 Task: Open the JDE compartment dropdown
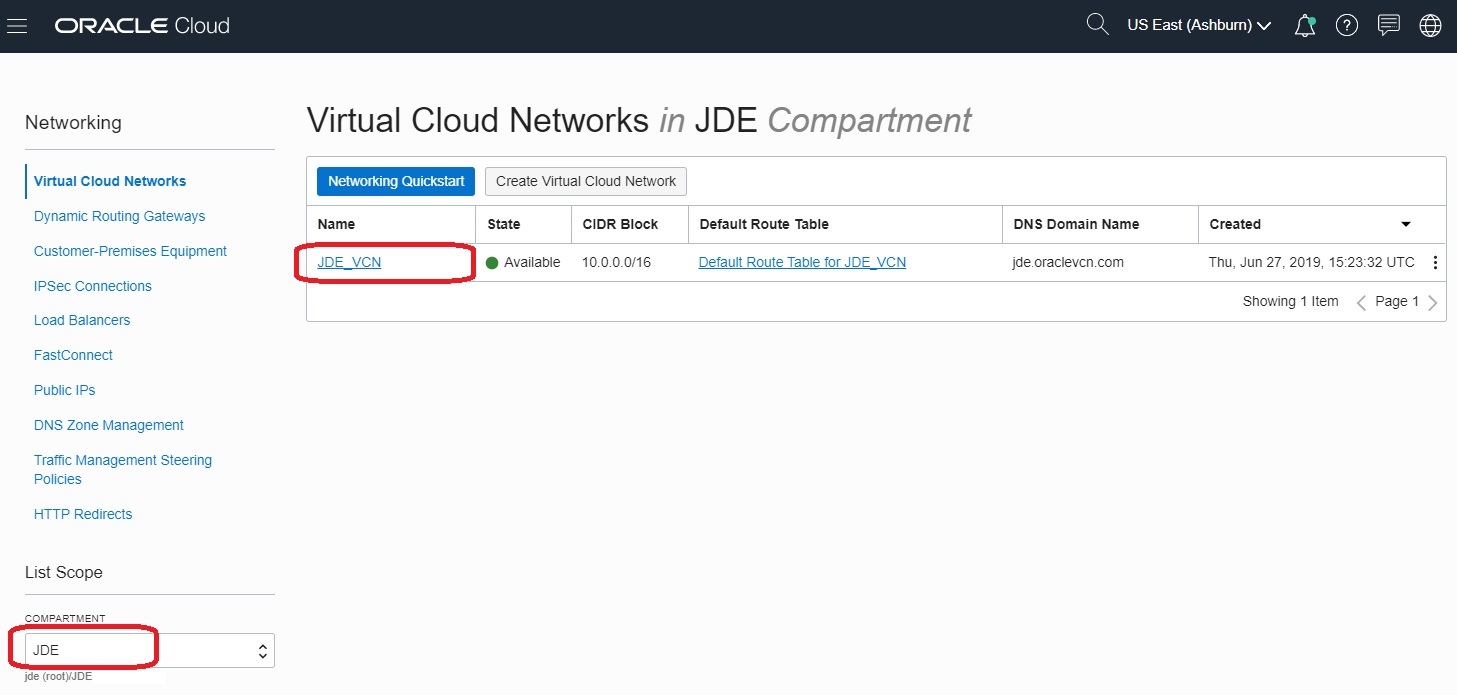[150, 650]
